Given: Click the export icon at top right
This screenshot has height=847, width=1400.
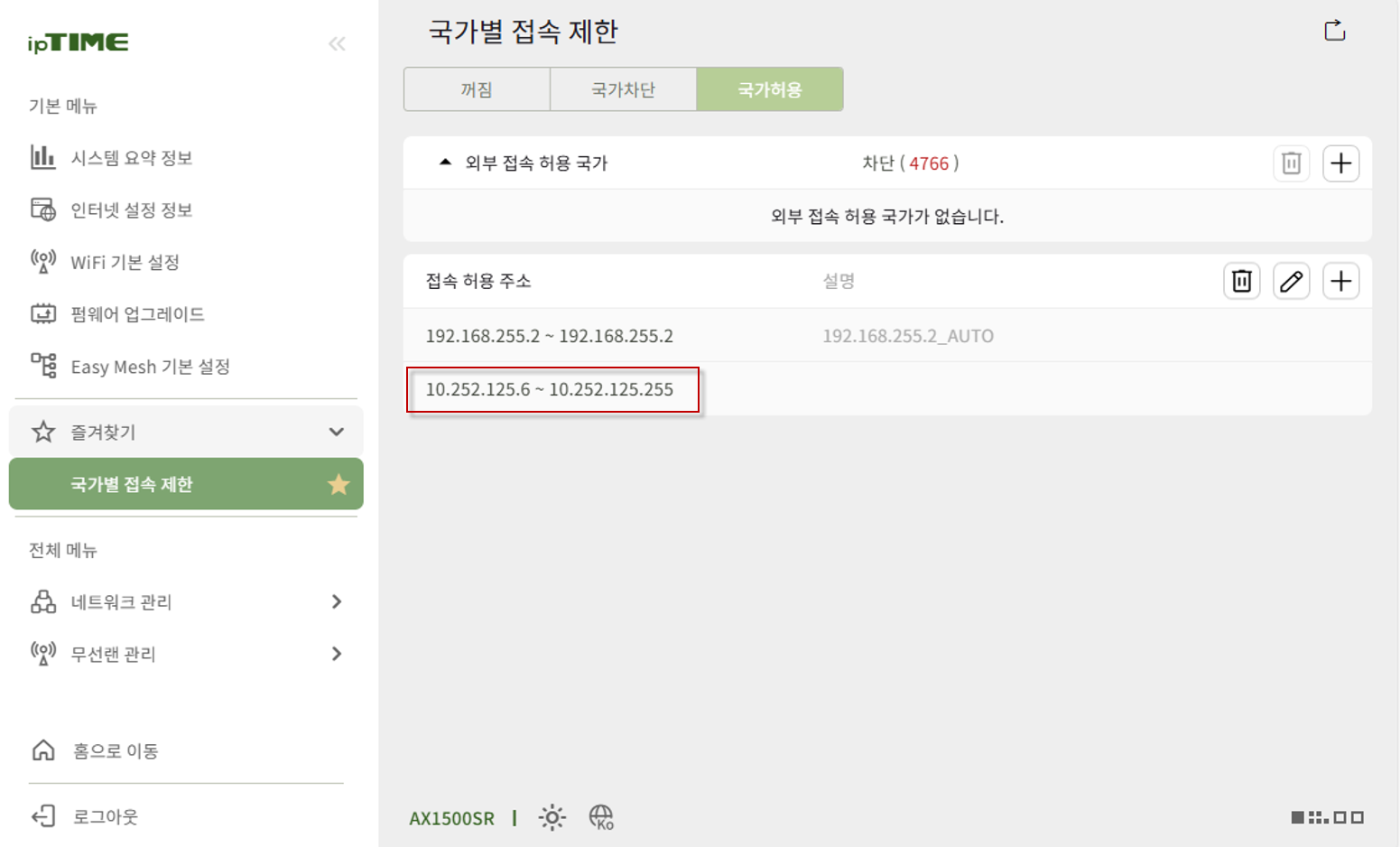Looking at the screenshot, I should 1334,31.
